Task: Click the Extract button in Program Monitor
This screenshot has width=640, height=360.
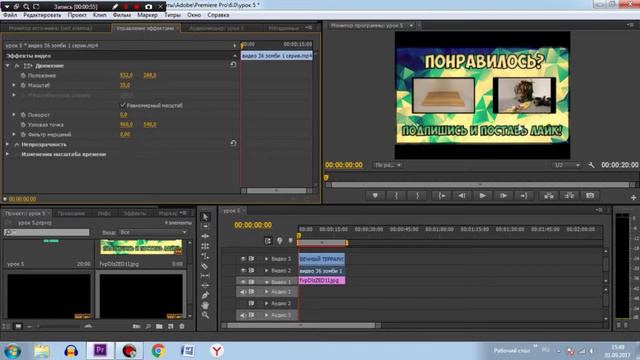Action: [569, 196]
